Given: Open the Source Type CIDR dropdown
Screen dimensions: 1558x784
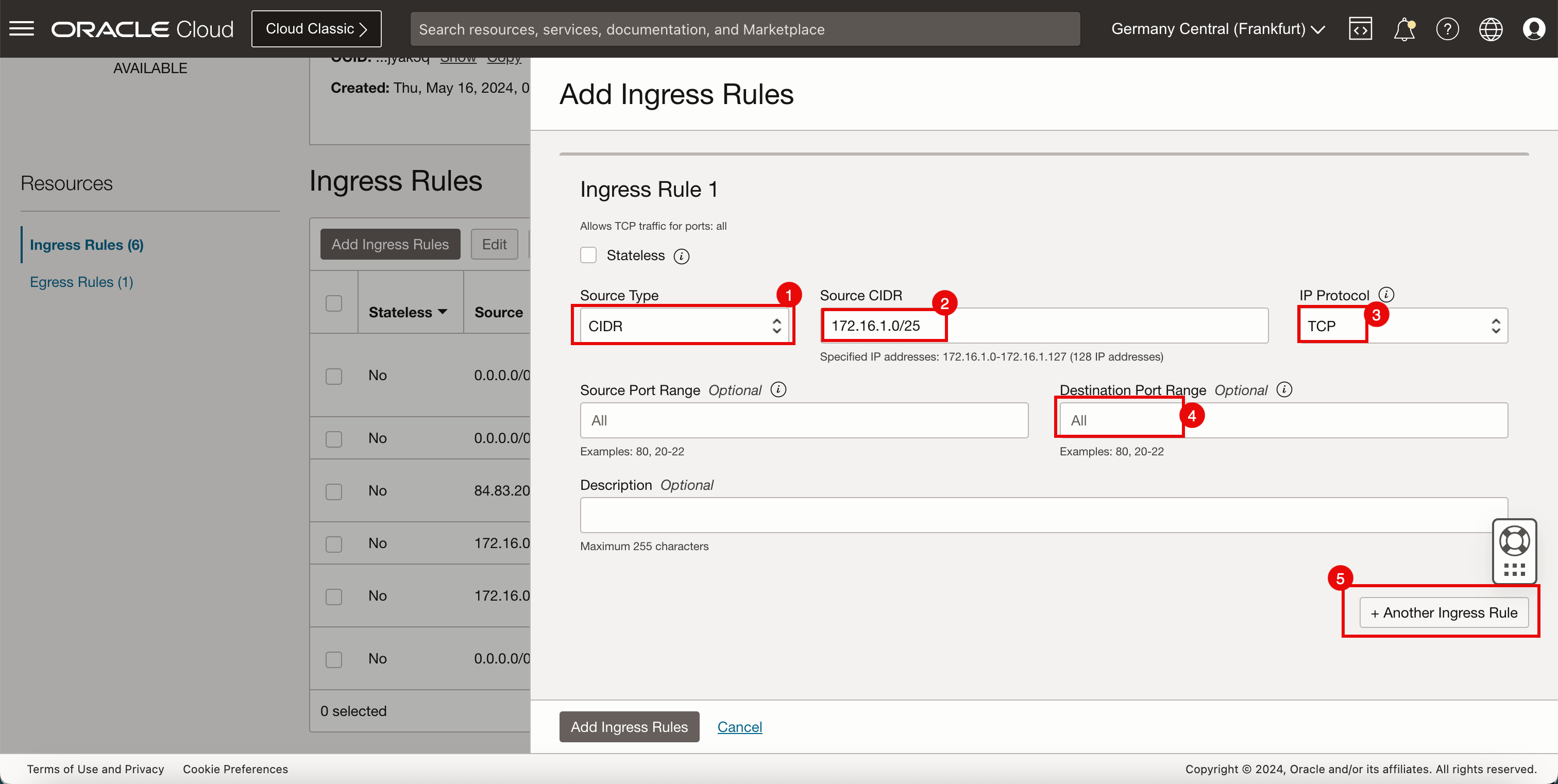Looking at the screenshot, I should [684, 326].
